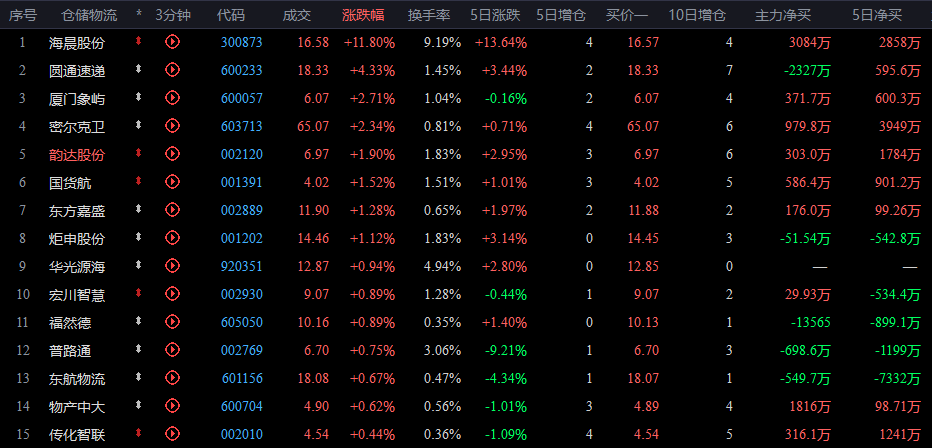Screen dimensions: 932x448
Task: Select stock name 物产中大
Action: pos(77,406)
